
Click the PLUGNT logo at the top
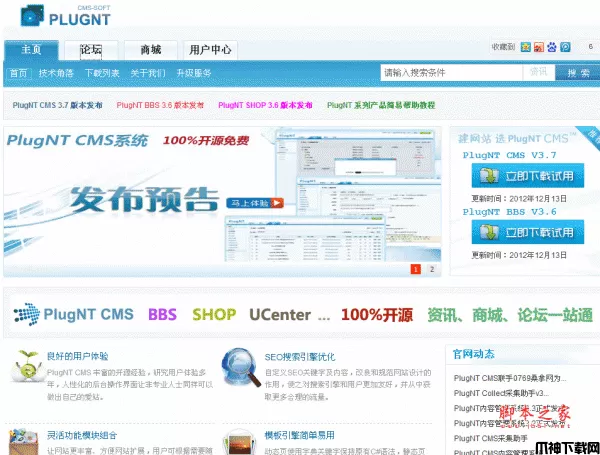[x=65, y=16]
